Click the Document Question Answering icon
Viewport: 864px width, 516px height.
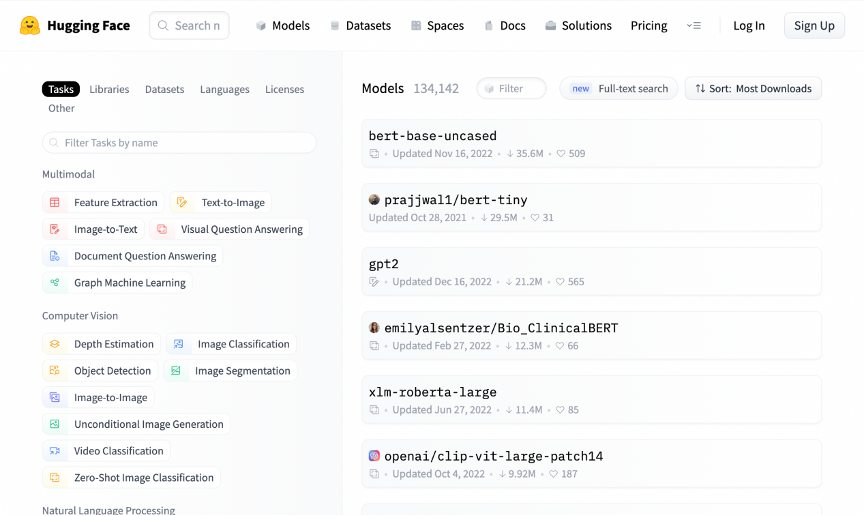[55, 256]
